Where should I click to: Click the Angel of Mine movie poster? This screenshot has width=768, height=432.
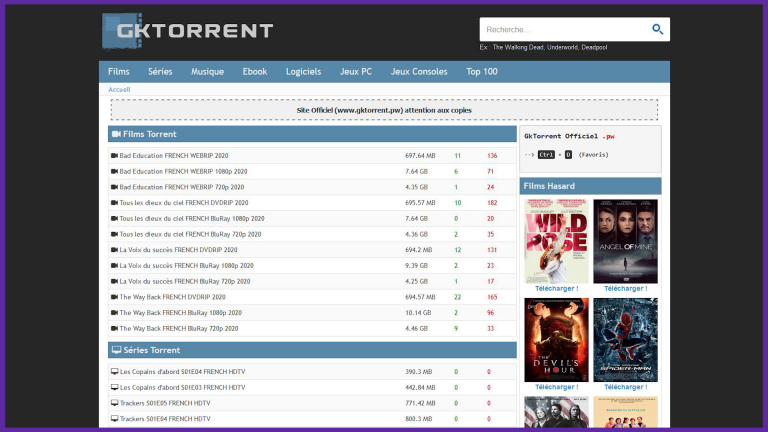[625, 241]
